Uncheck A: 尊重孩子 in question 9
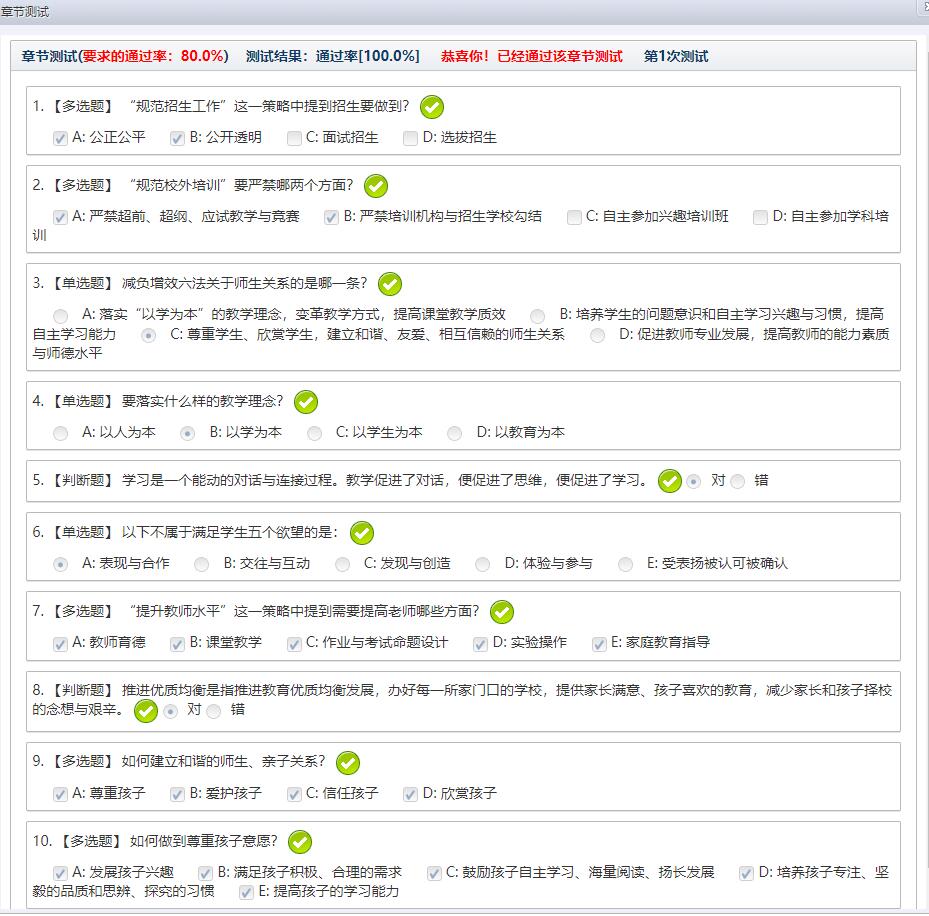The image size is (929, 916). [61, 794]
